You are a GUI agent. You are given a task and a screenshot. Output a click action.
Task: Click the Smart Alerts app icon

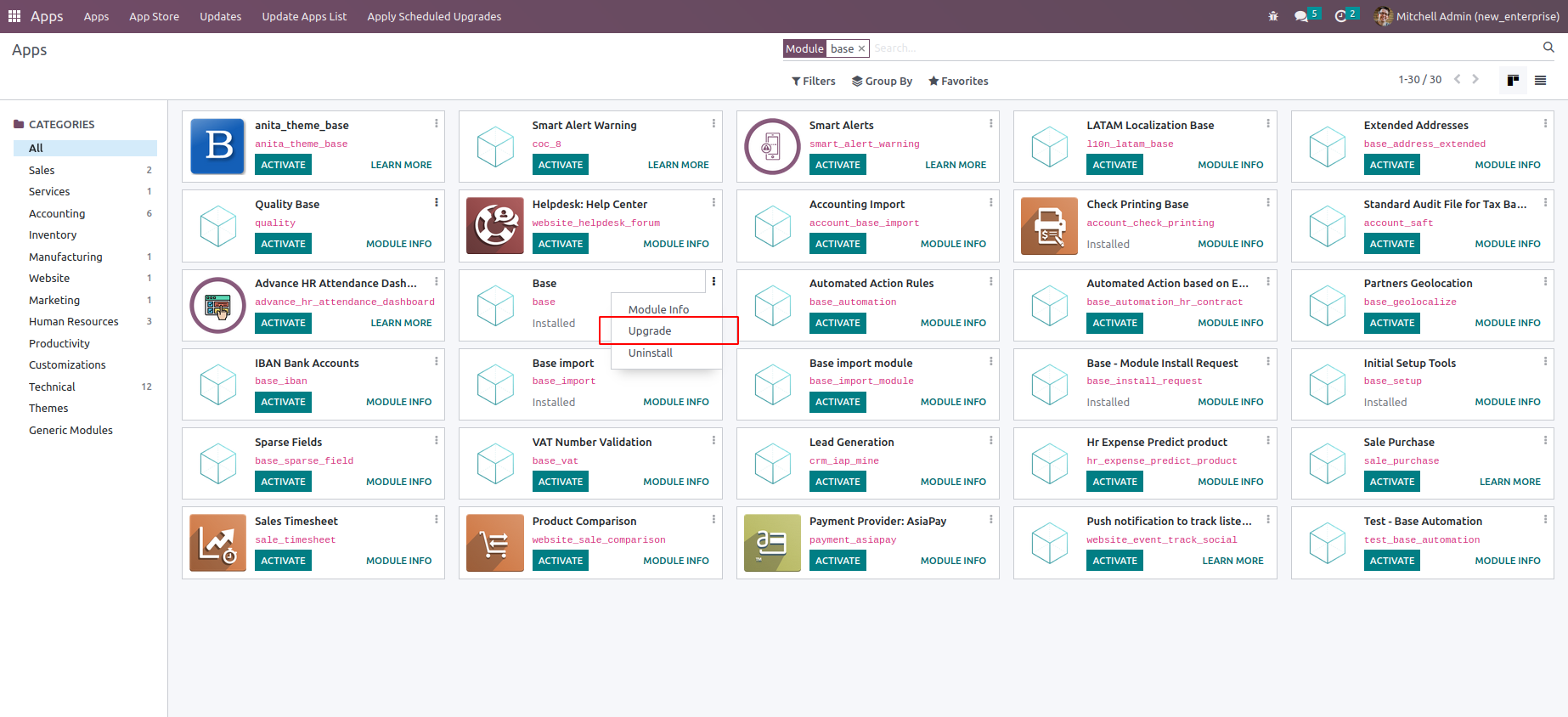772,146
